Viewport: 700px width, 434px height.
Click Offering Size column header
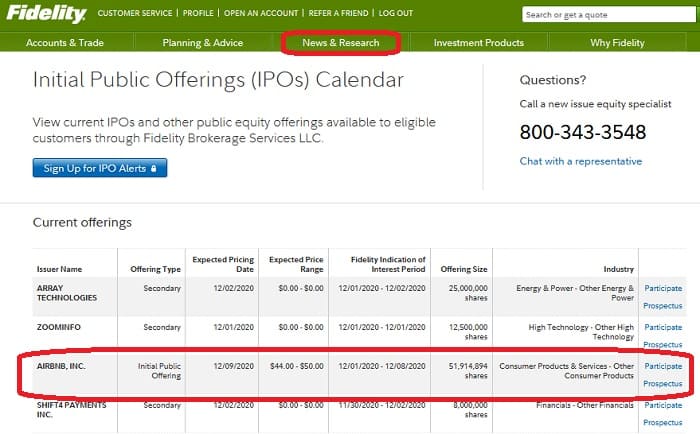(x=464, y=269)
